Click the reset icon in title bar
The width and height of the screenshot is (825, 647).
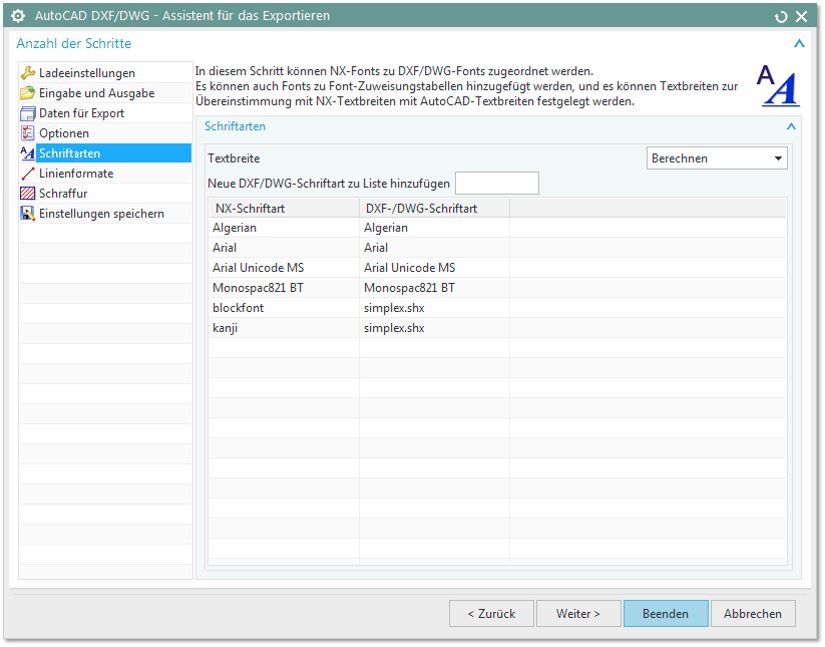781,16
